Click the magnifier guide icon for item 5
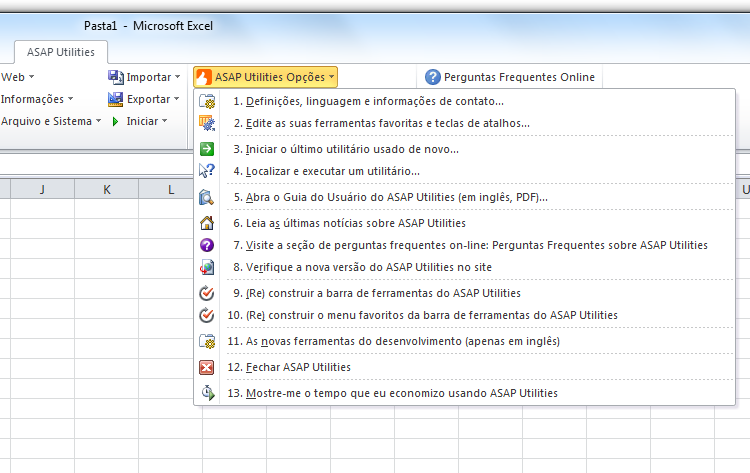This screenshot has height=473, width=750. tap(207, 197)
